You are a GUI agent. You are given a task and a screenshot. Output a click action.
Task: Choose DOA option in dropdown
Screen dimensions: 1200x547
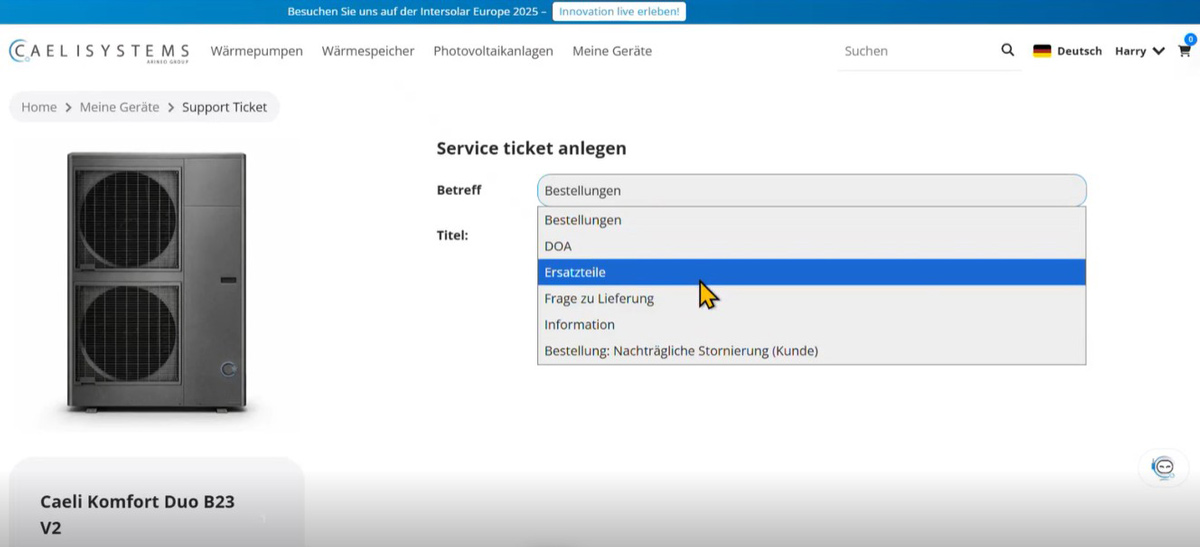[x=812, y=246]
